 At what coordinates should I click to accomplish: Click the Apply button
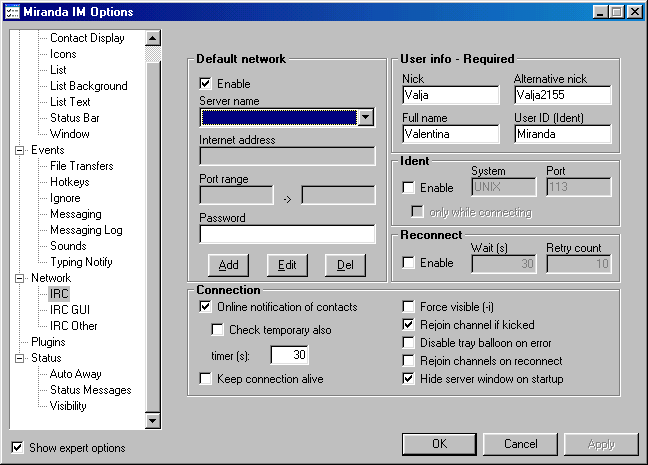point(601,444)
